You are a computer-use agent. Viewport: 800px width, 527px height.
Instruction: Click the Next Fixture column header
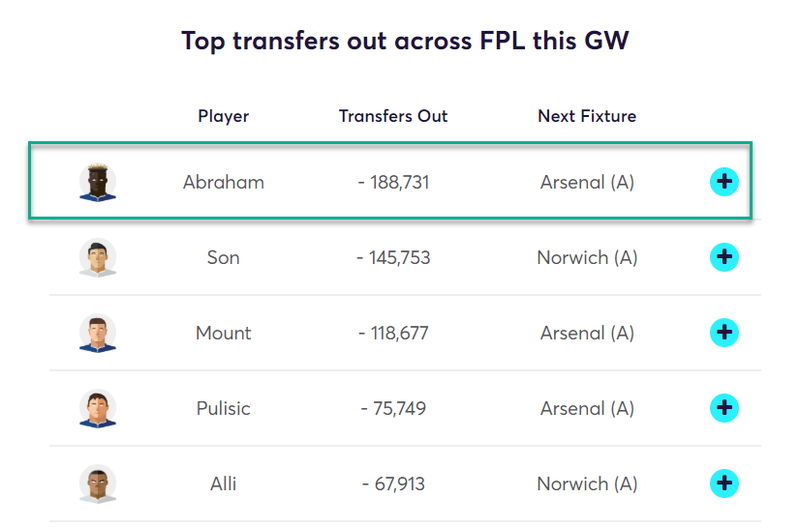tap(587, 116)
